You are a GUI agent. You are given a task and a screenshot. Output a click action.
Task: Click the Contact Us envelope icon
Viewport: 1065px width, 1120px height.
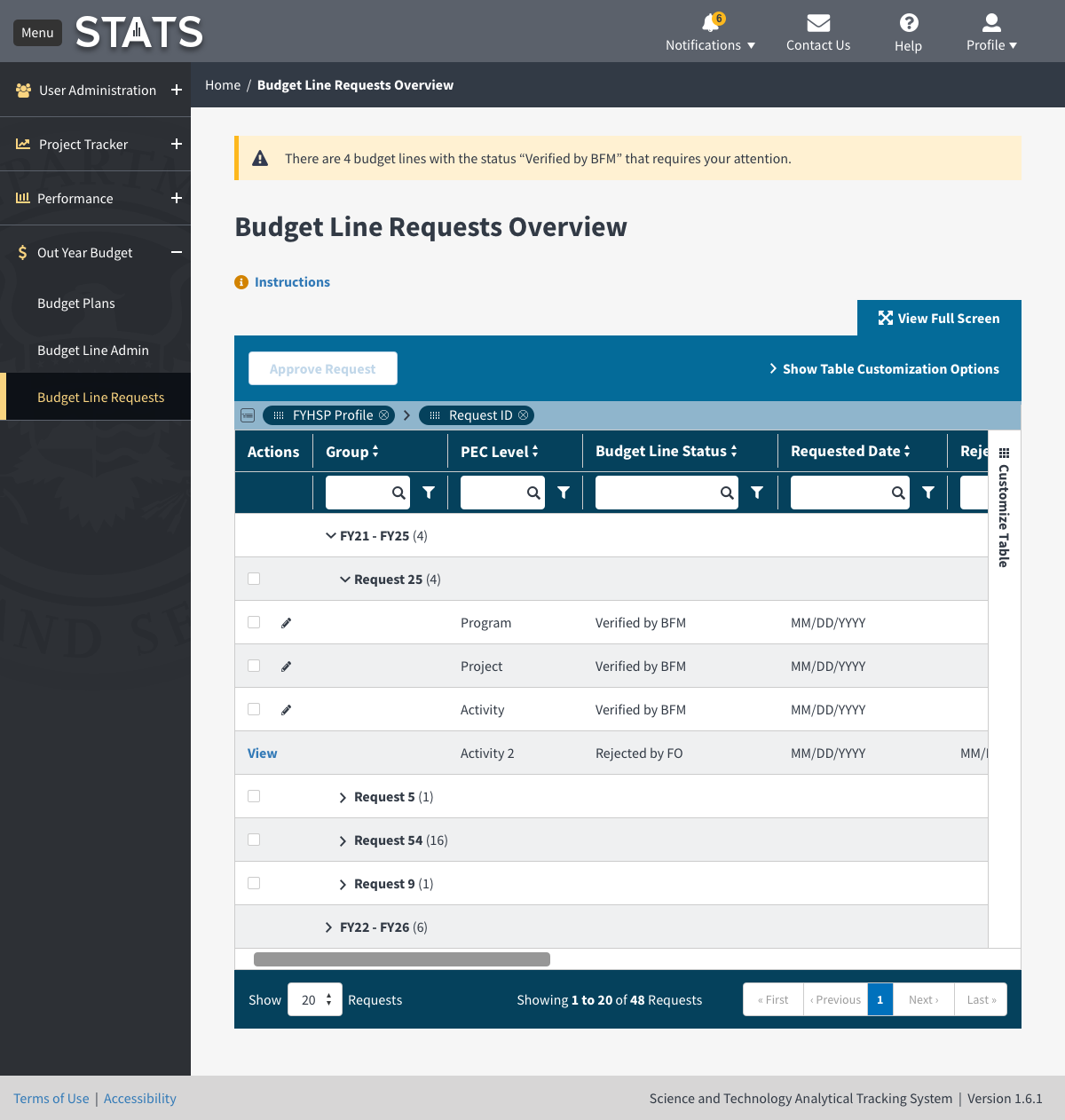tap(817, 23)
